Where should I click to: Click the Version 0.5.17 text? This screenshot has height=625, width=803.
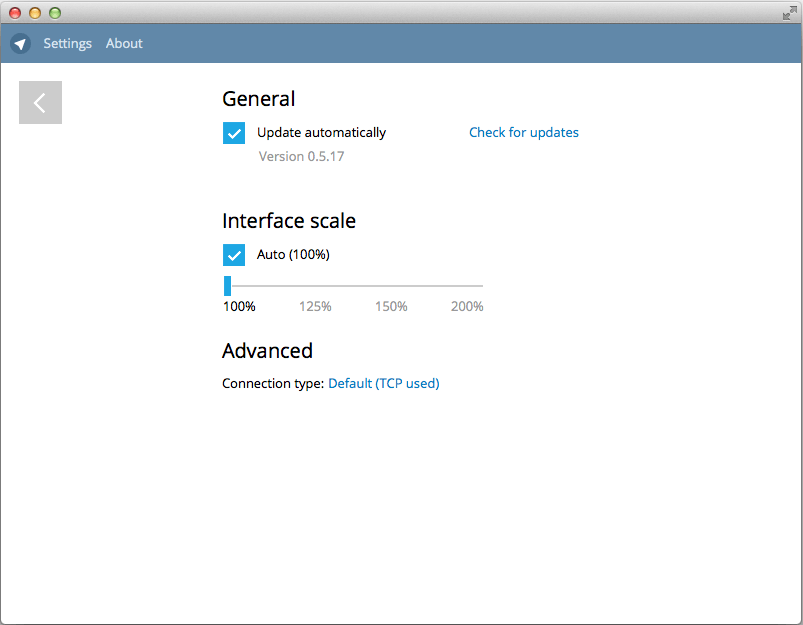coord(301,157)
